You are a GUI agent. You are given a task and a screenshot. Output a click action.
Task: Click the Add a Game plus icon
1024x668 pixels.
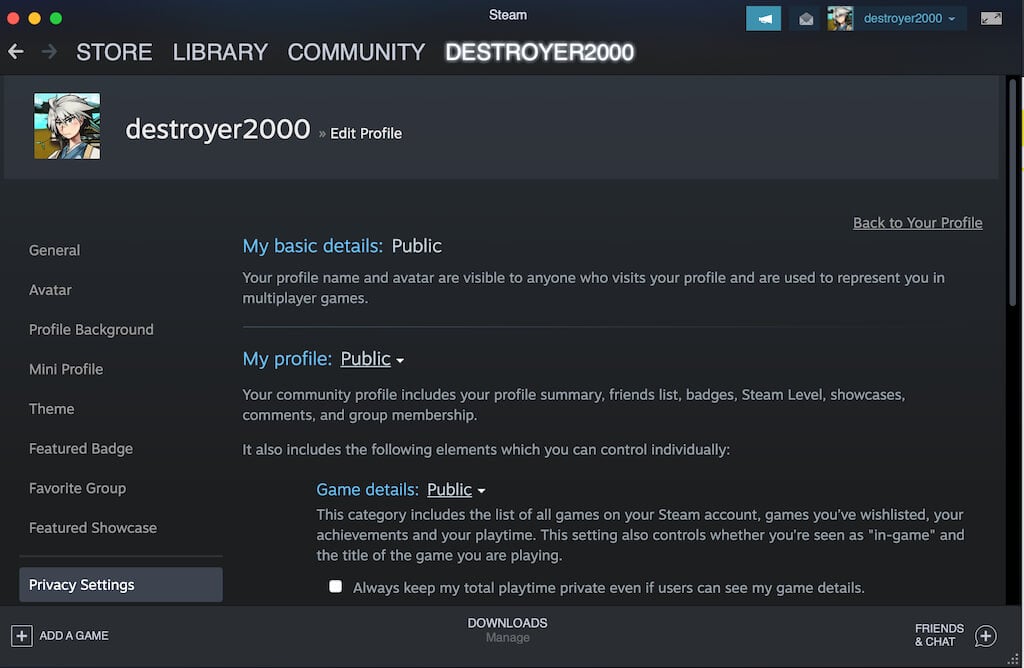(x=22, y=635)
